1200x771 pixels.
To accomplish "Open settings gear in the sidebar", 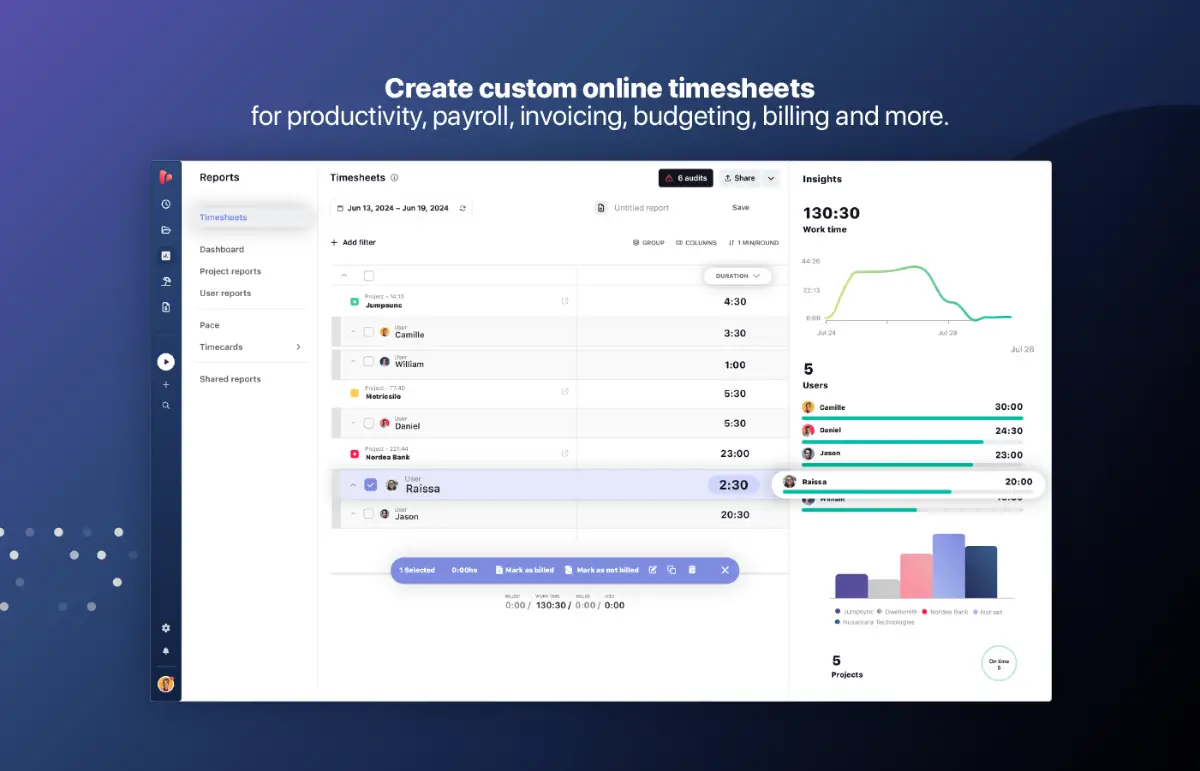I will (x=166, y=628).
